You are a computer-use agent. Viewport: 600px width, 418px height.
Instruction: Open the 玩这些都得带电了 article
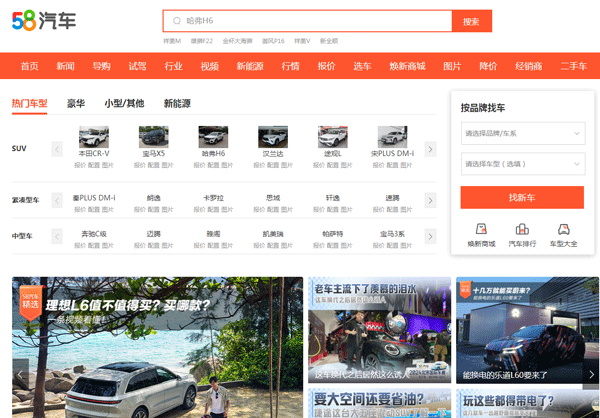527,403
